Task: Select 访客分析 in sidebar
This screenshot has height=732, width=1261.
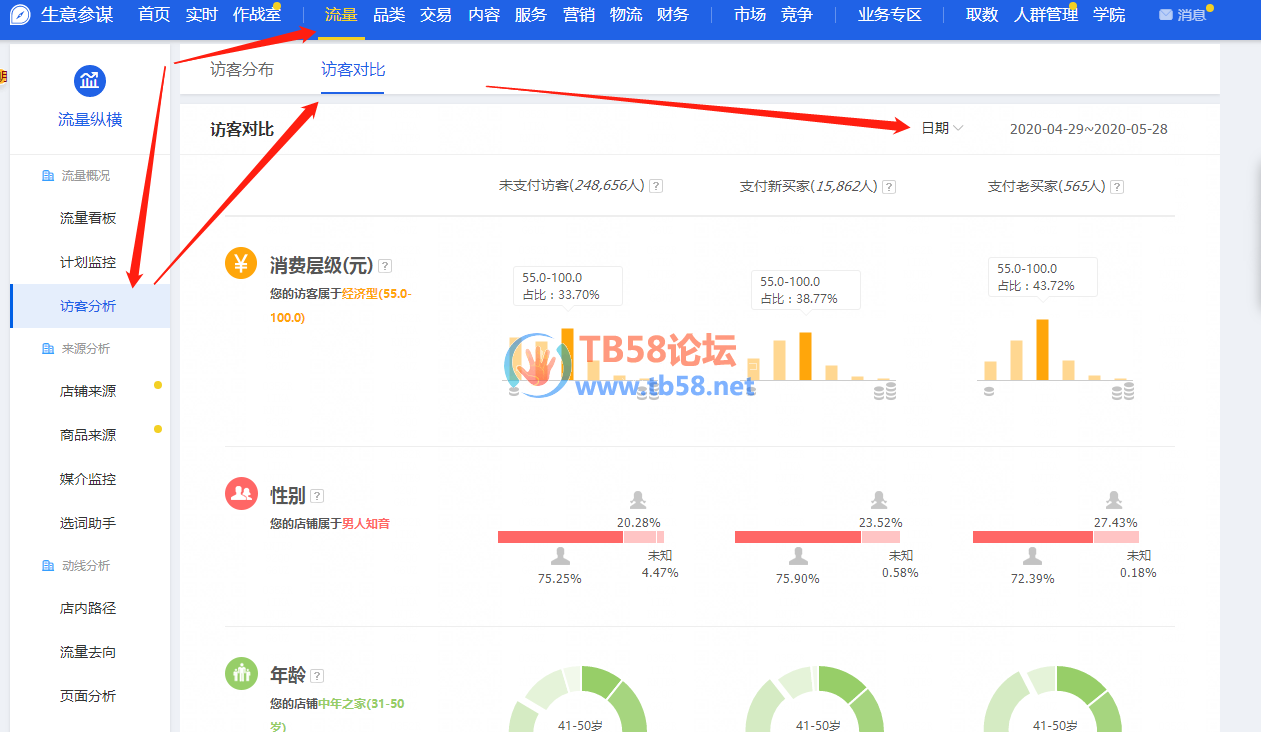Action: [88, 306]
